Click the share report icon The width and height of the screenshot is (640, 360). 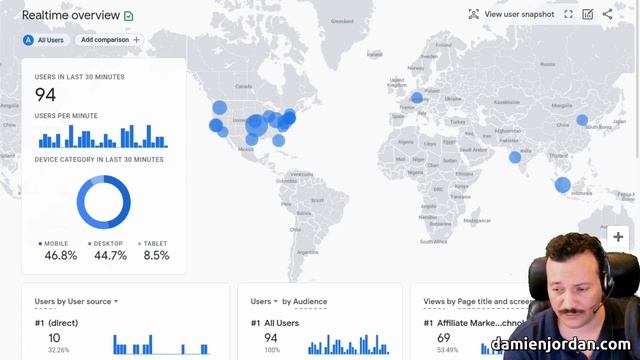pos(607,14)
